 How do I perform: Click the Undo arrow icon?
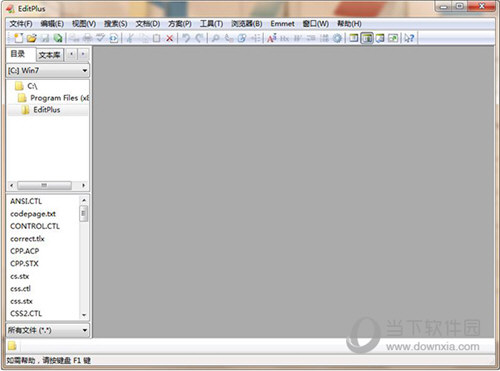[x=186, y=38]
